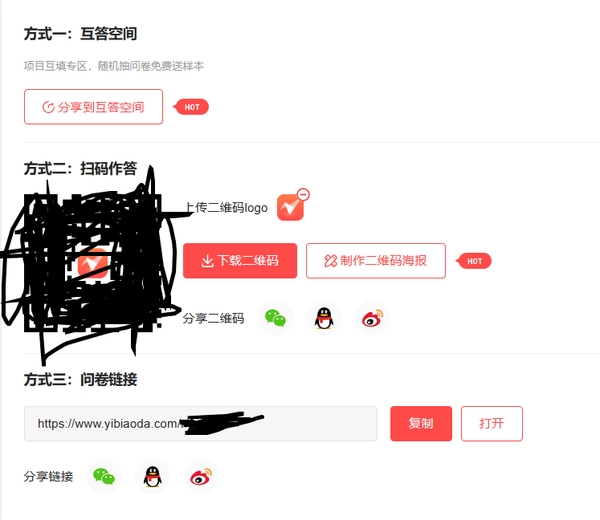Screen dimensions: 600x520
Task: Select the uploaded QR code logo thumbnail
Action: point(290,207)
